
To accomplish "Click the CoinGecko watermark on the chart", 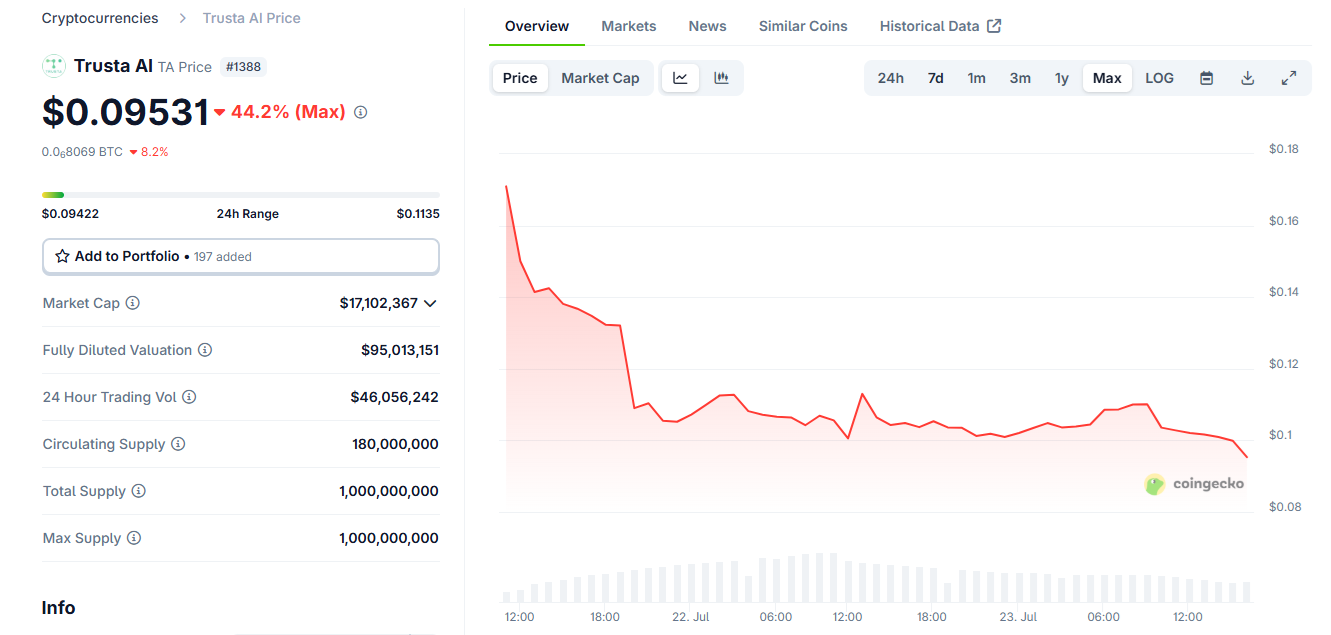I will (x=1195, y=483).
